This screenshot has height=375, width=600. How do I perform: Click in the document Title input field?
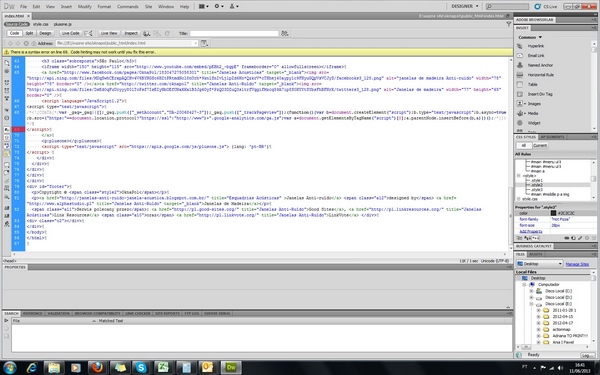234,33
